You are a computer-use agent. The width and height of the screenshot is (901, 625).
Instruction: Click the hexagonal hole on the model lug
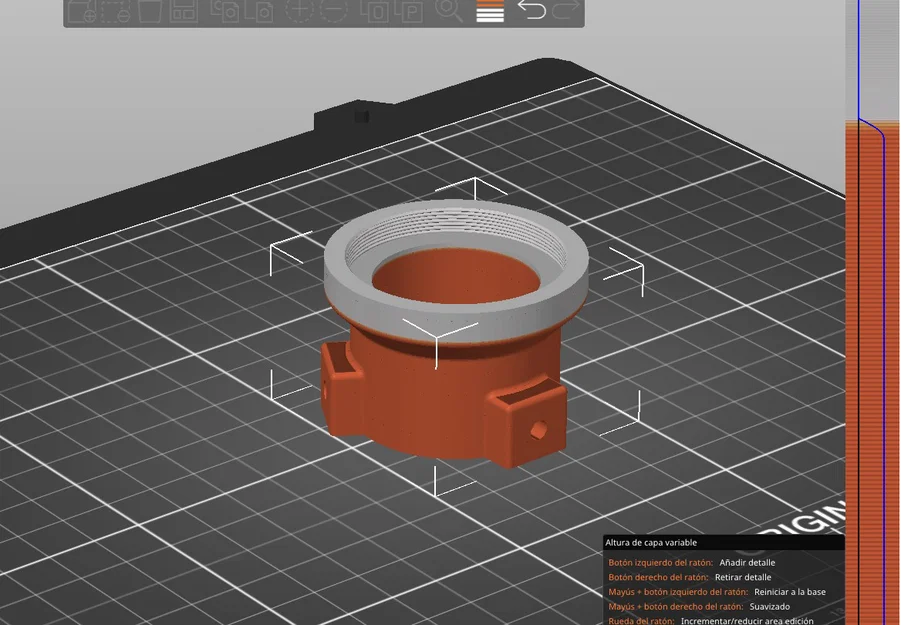click(x=538, y=430)
